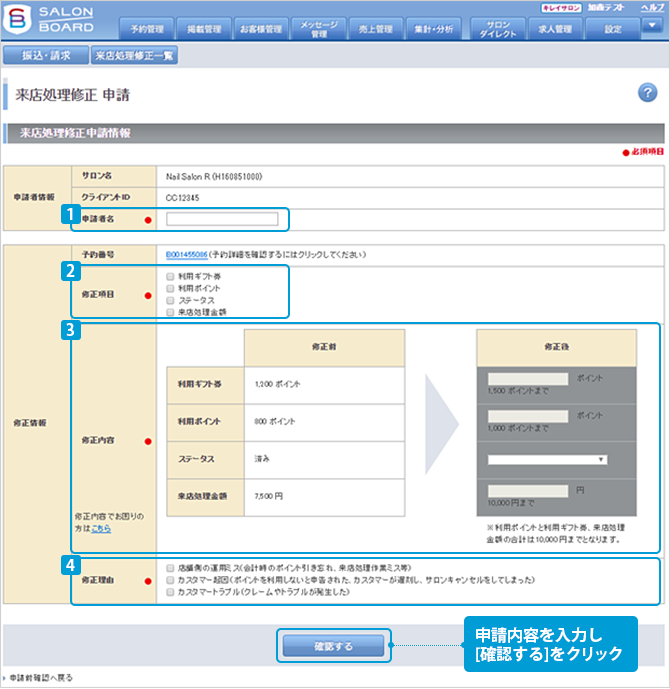
Task: Switch to the 売上管理 tab
Action: (378, 29)
